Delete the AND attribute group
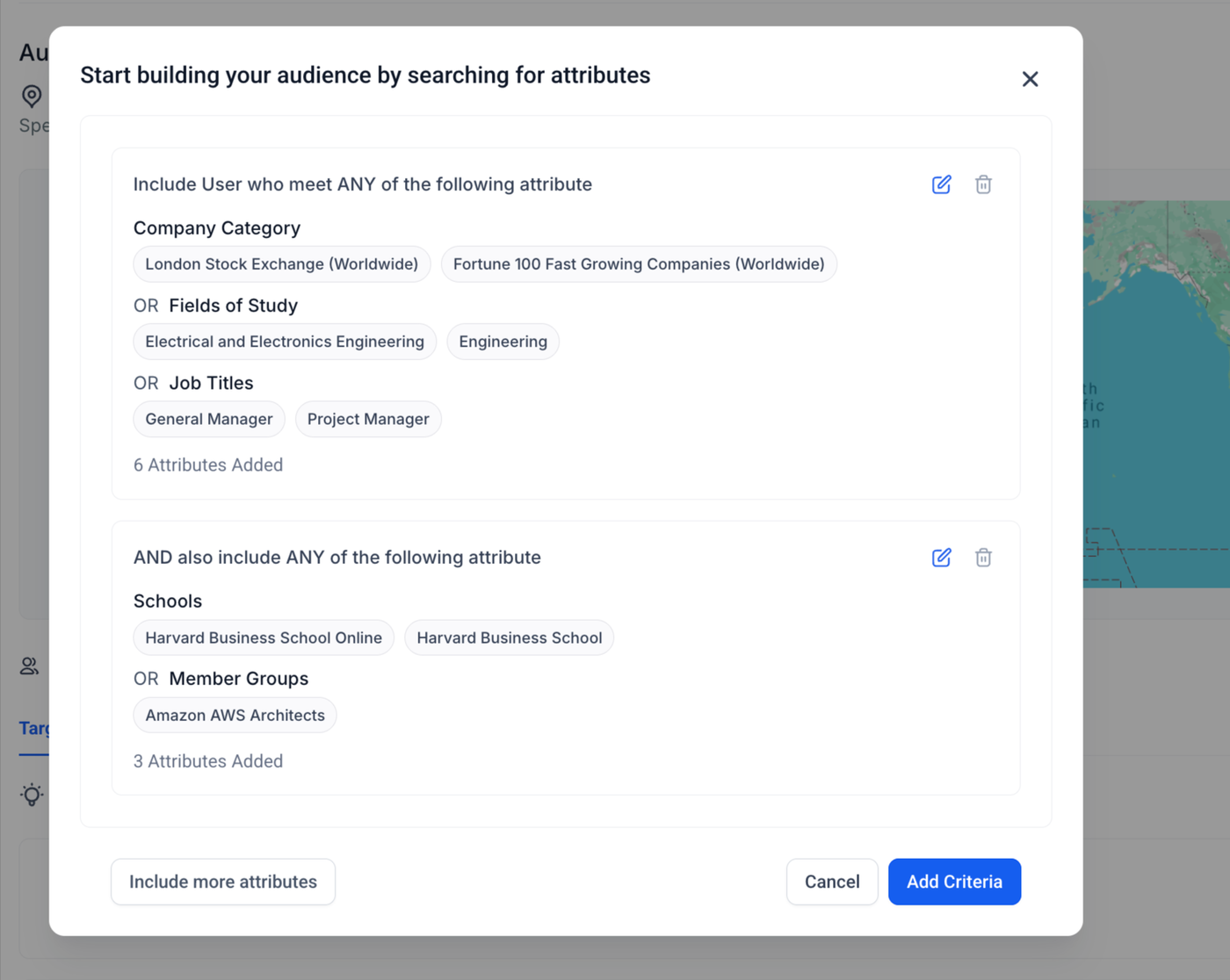This screenshot has height=980, width=1230. 983,558
